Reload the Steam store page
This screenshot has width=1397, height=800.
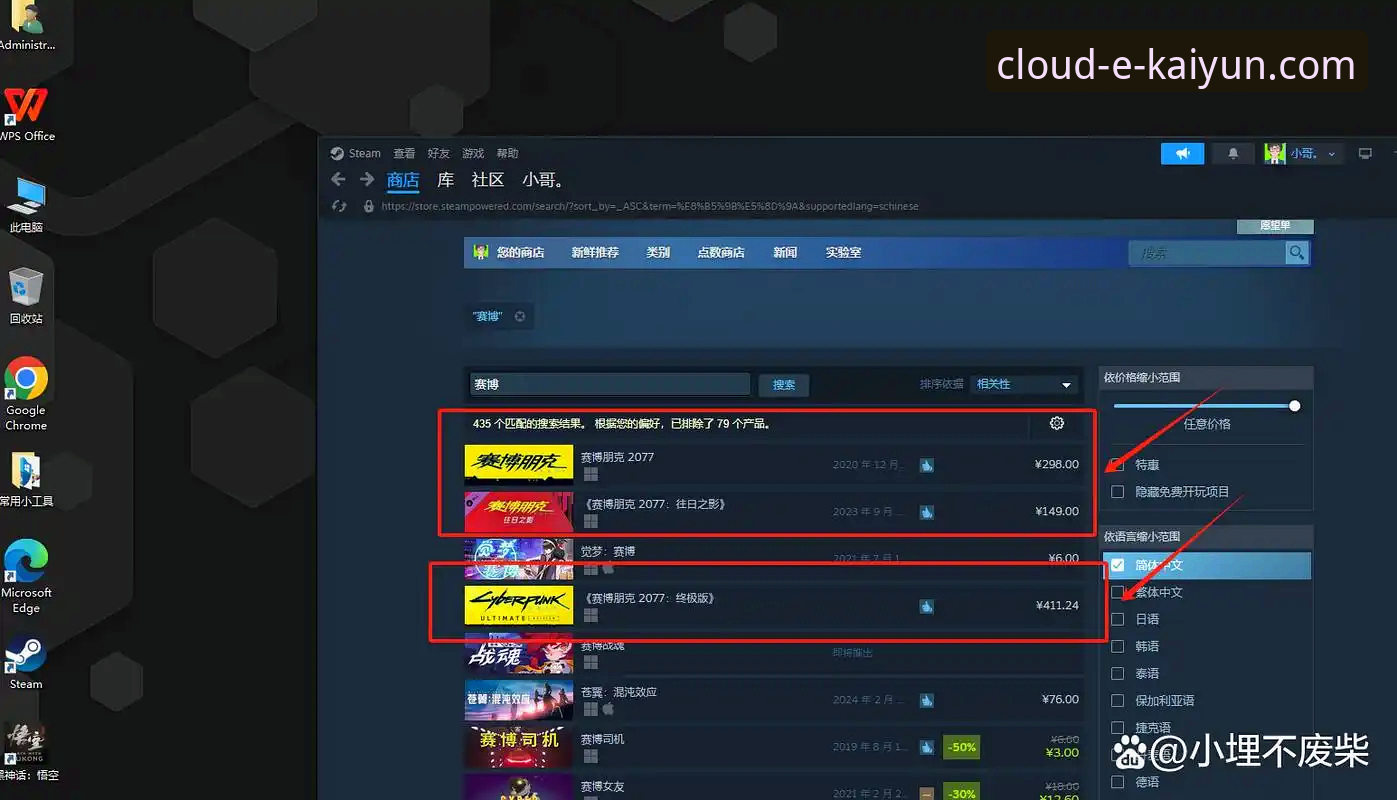pyautogui.click(x=339, y=206)
